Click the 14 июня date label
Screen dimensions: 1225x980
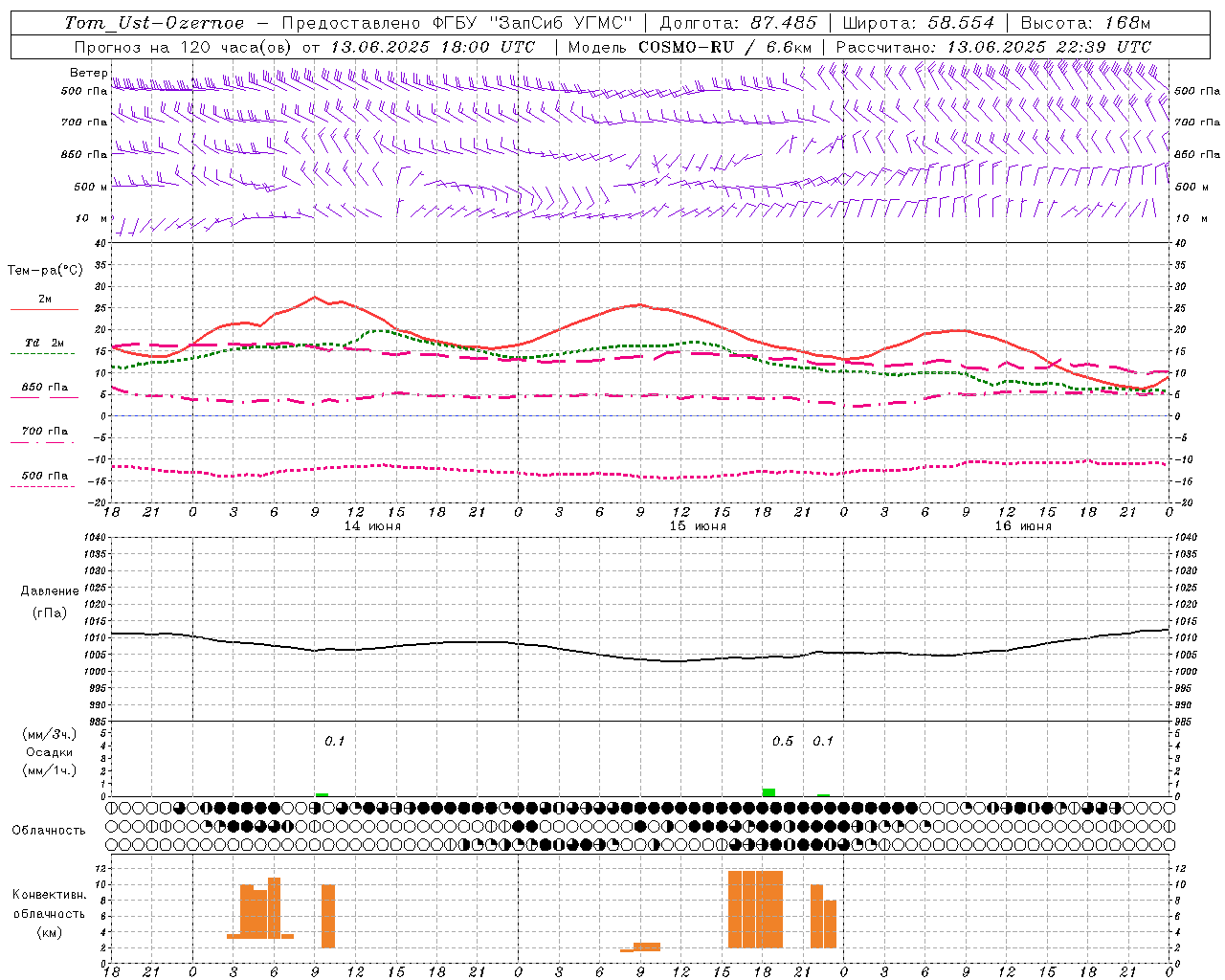click(x=372, y=526)
